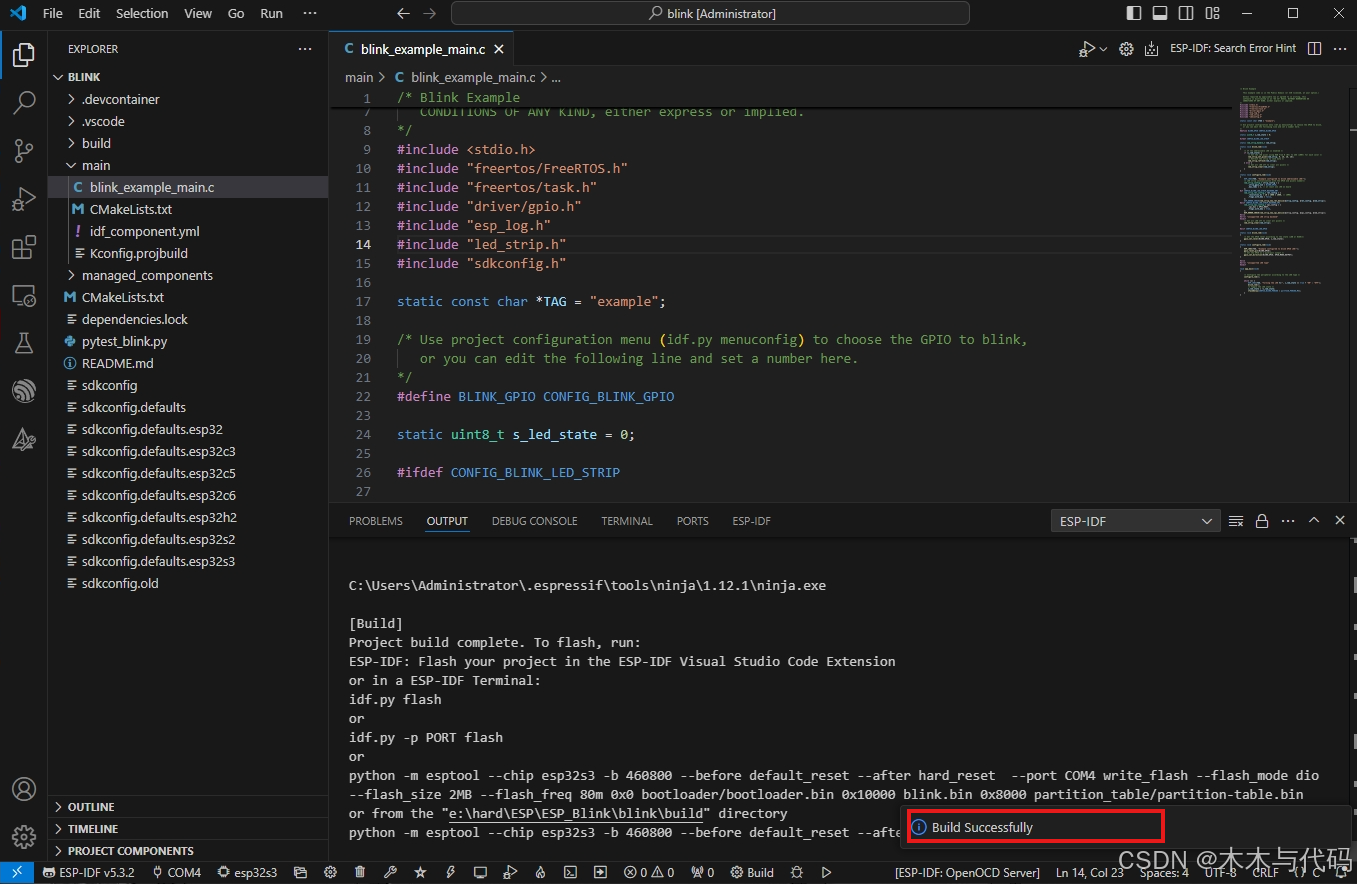Open the Run and Debug view
The height and width of the screenshot is (884, 1357).
tap(24, 199)
